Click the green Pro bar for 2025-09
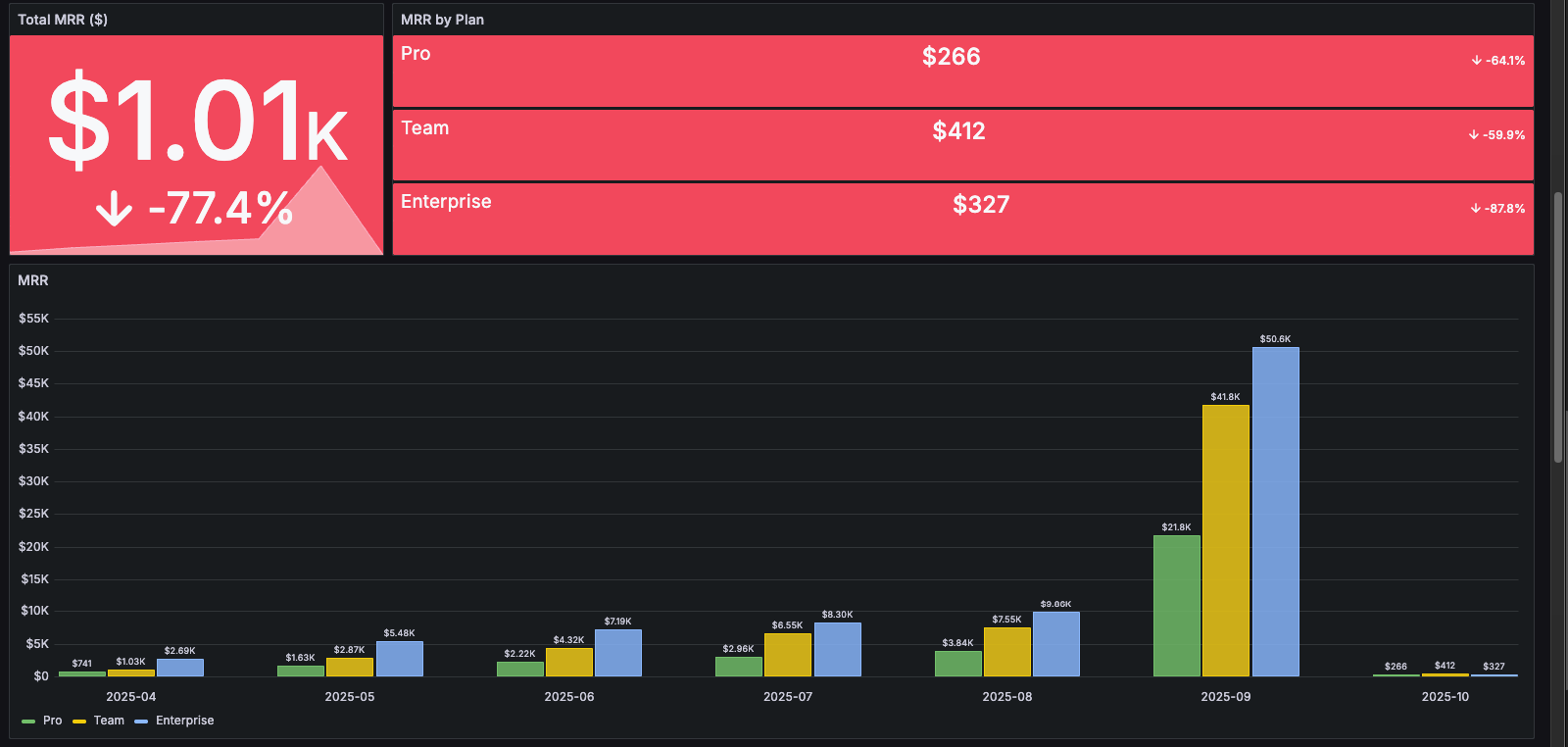 [x=1177, y=606]
